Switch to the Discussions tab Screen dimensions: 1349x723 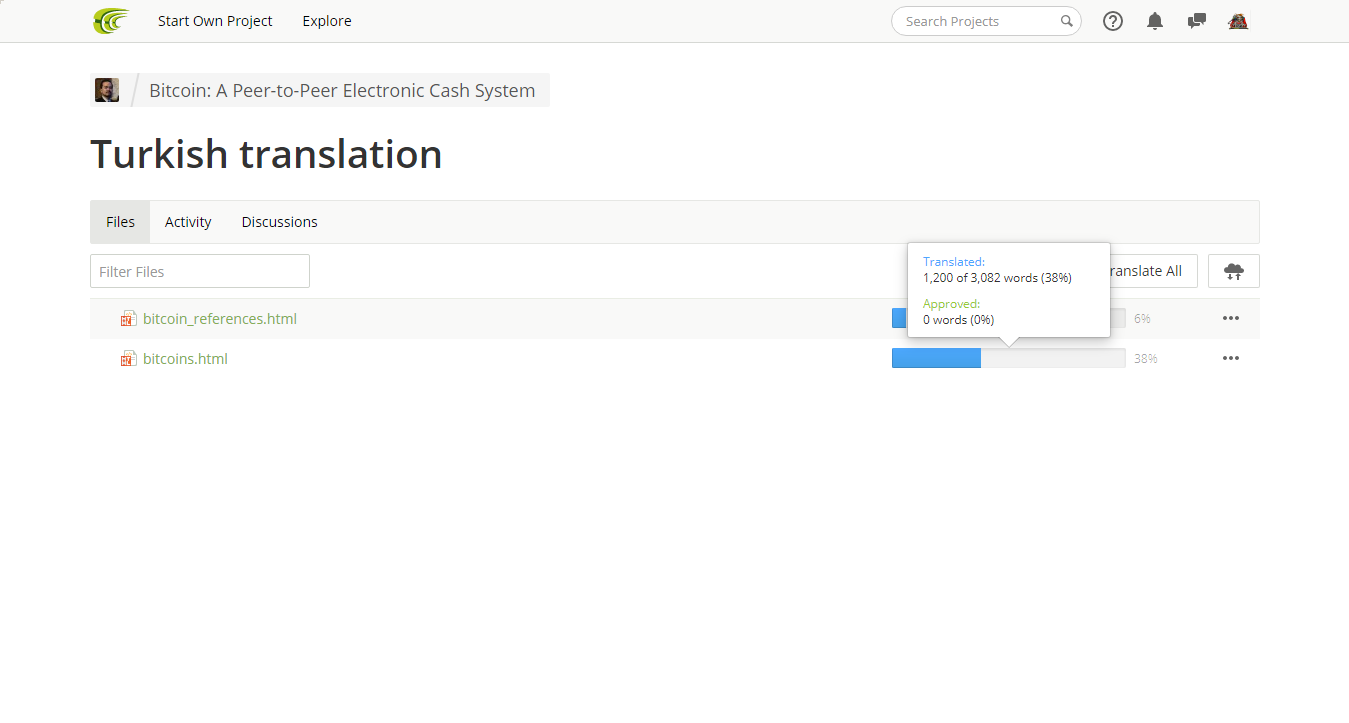280,222
